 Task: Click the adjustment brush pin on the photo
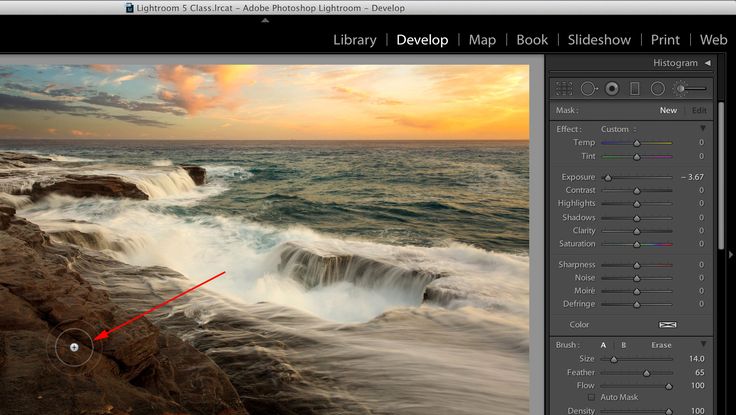75,346
